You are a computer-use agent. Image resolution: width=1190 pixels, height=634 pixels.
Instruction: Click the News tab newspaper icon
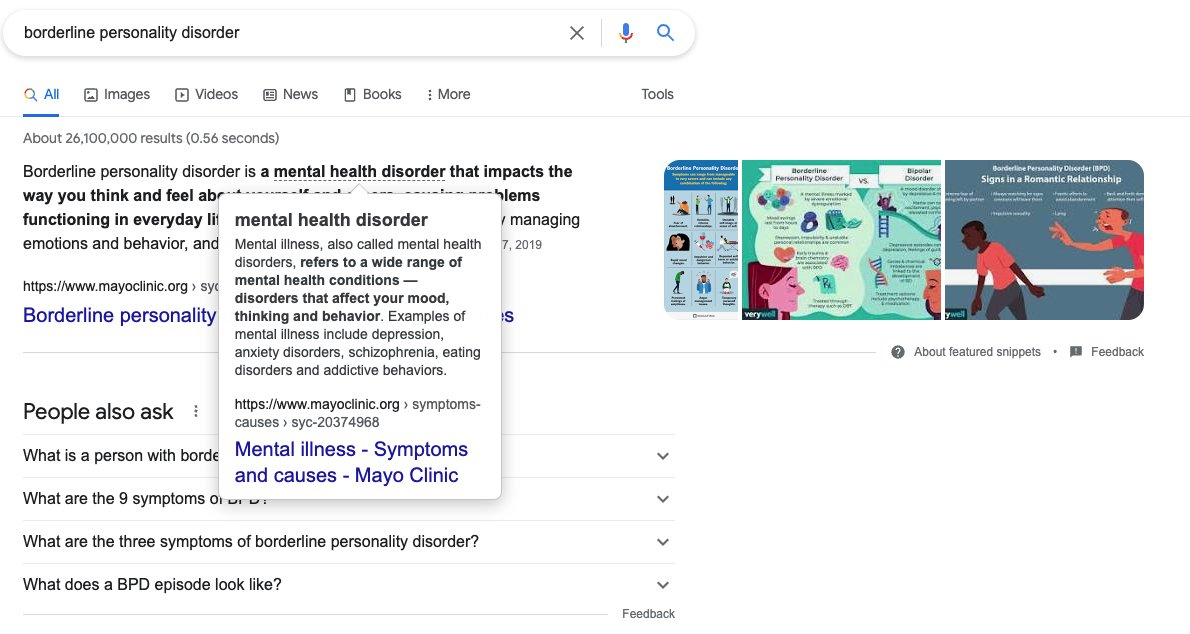pos(268,93)
